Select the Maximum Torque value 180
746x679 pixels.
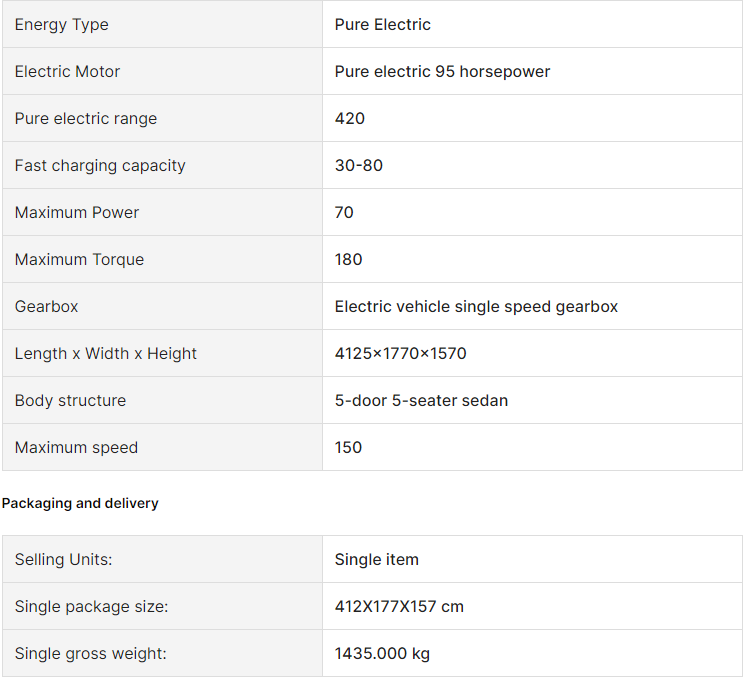(x=348, y=260)
